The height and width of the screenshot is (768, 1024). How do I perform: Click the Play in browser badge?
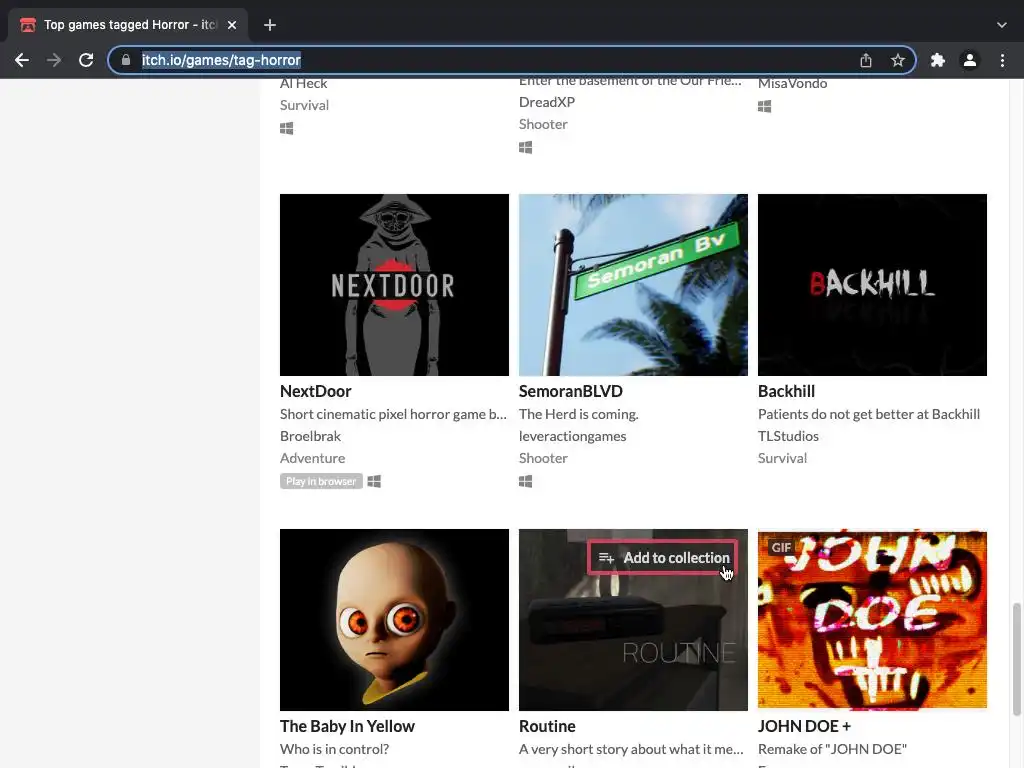pos(321,481)
